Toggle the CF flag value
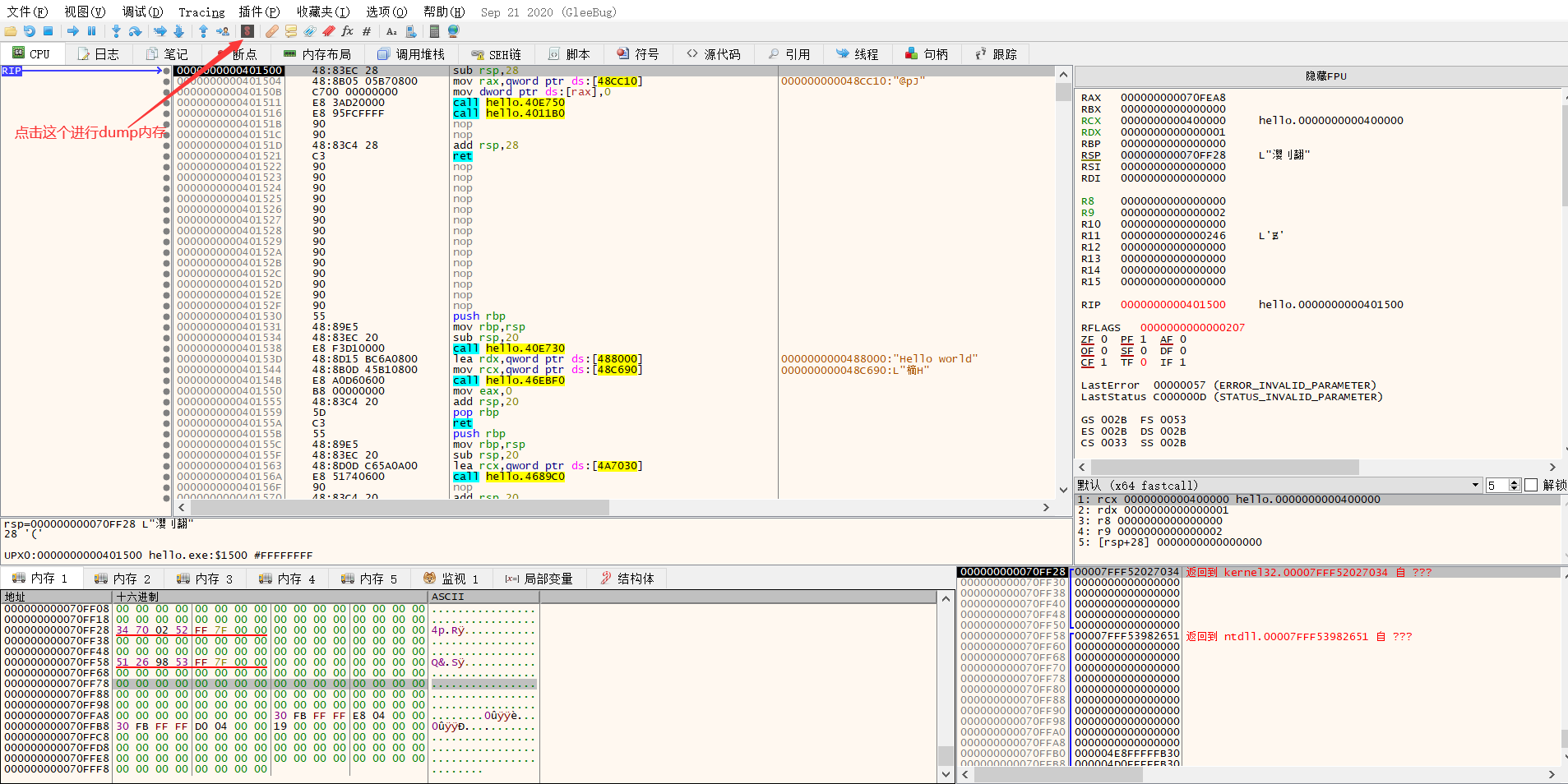 pos(1104,362)
